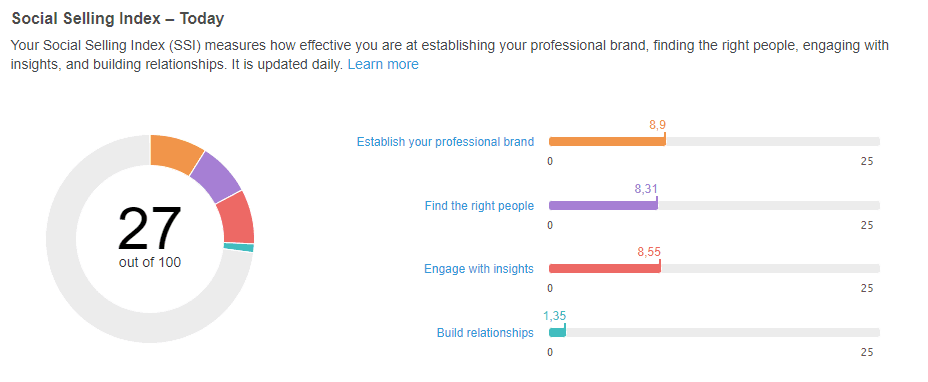Click the orange professional brand progress bar
The width and height of the screenshot is (928, 382).
(x=607, y=142)
